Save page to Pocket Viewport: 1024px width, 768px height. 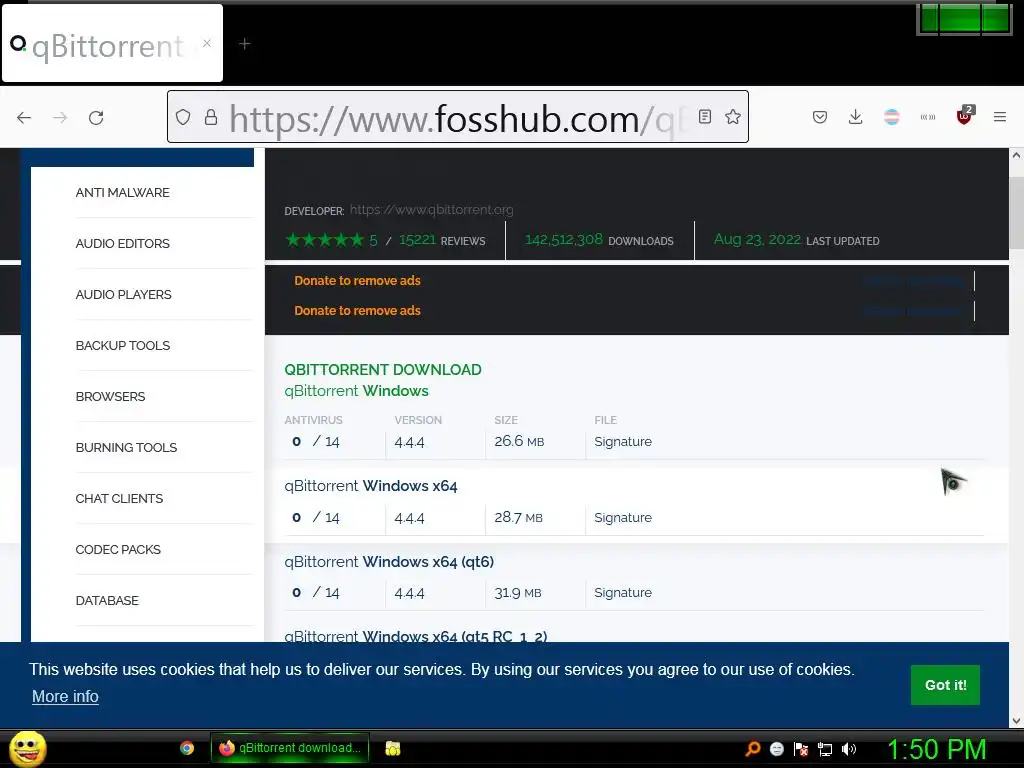(x=820, y=117)
